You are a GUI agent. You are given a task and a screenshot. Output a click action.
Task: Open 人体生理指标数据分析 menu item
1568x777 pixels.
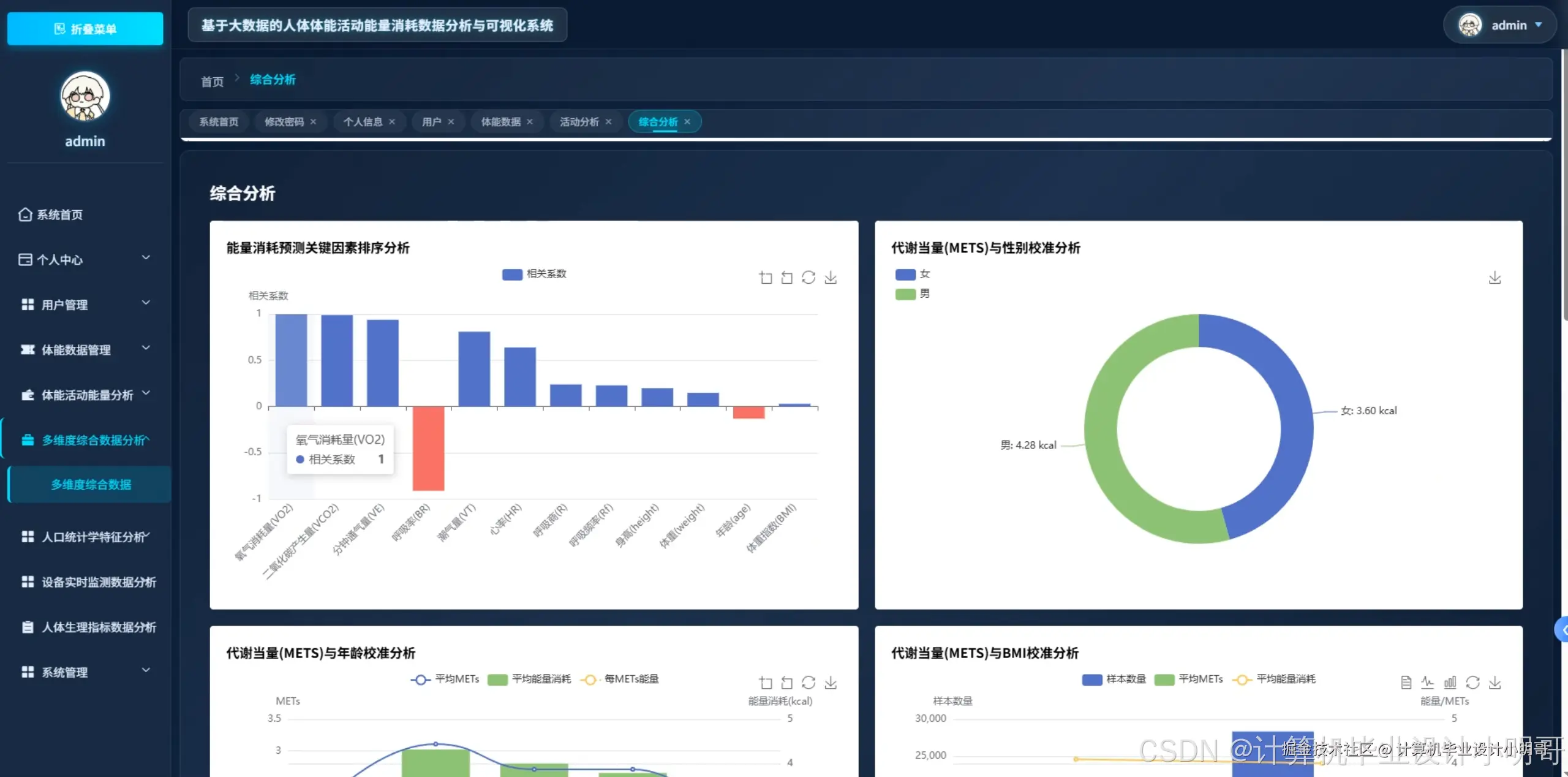(98, 627)
